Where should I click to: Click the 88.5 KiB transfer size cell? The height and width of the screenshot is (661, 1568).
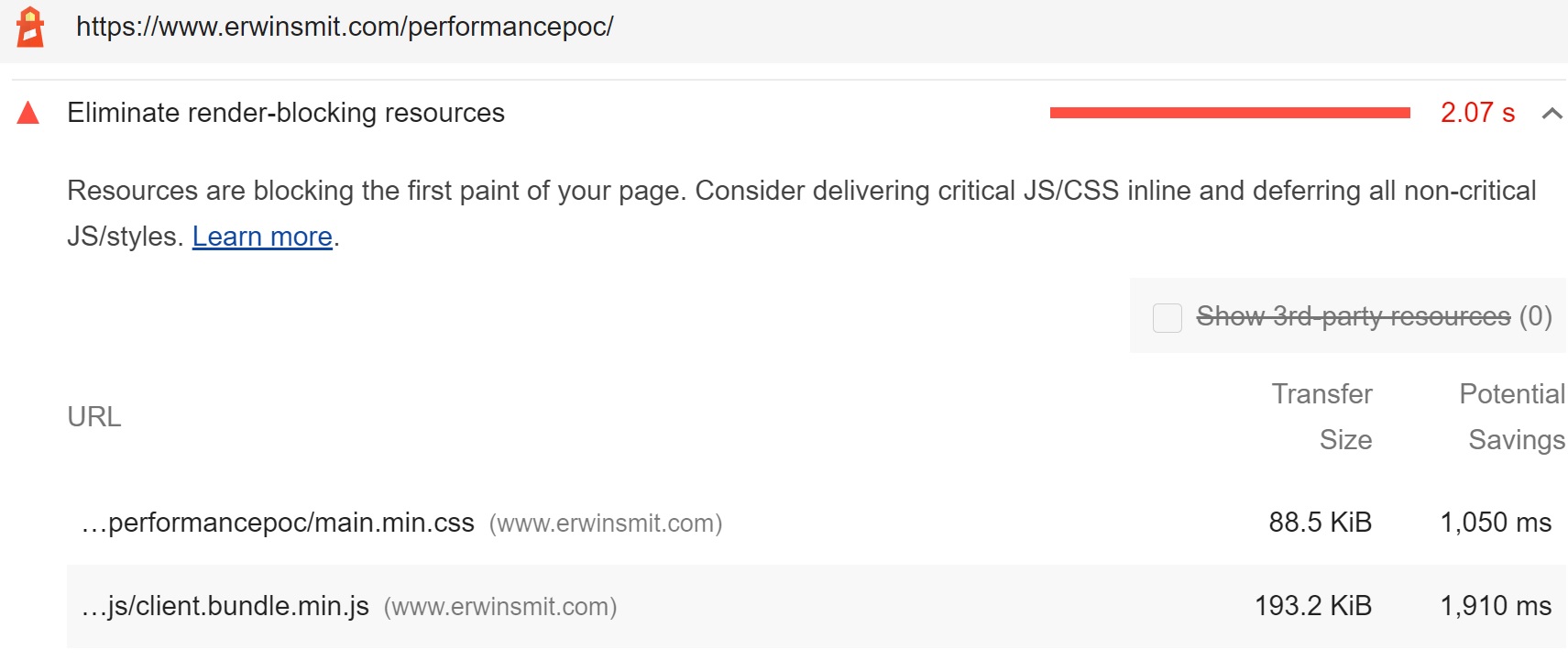click(1320, 523)
